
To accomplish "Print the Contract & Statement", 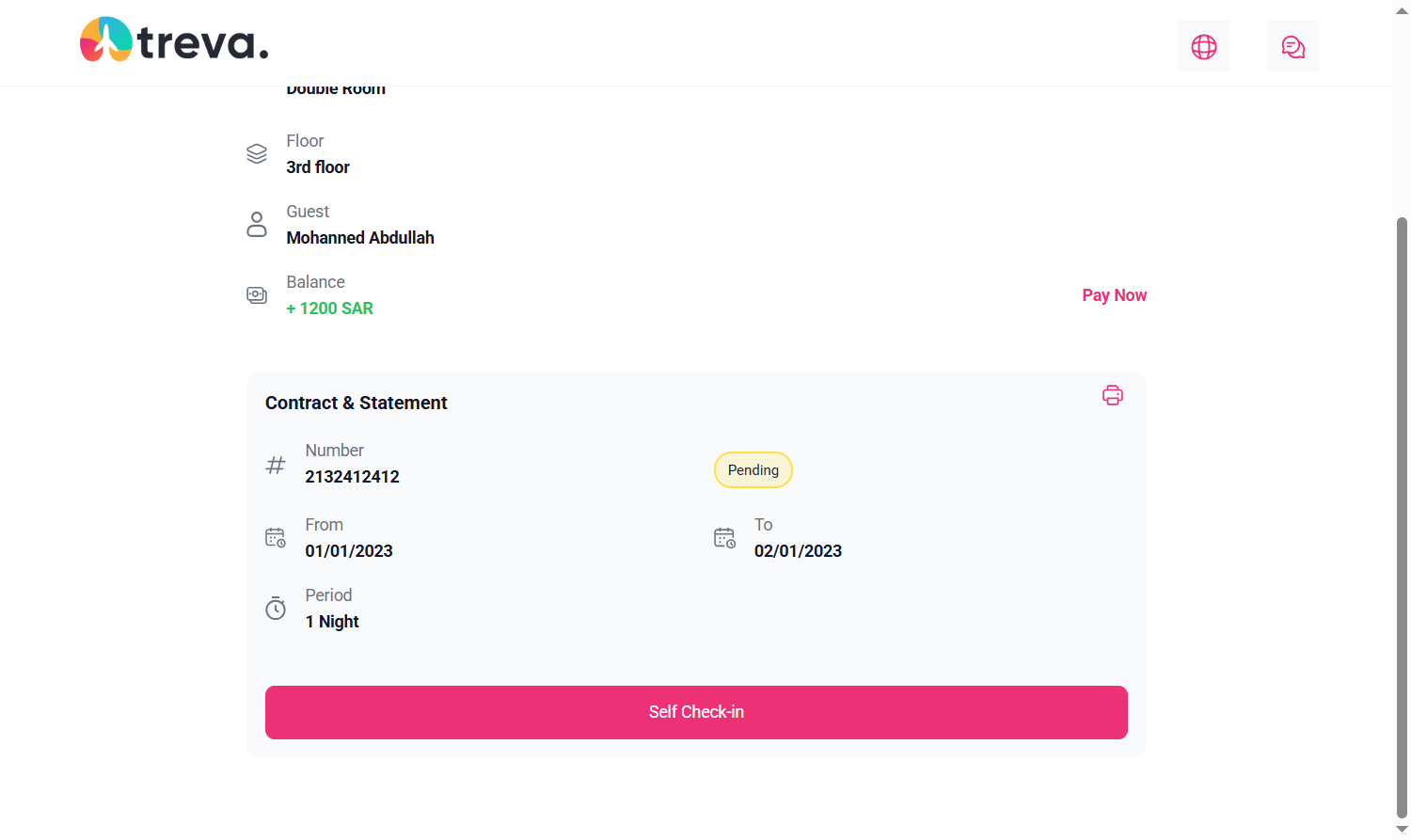I will [x=1112, y=395].
